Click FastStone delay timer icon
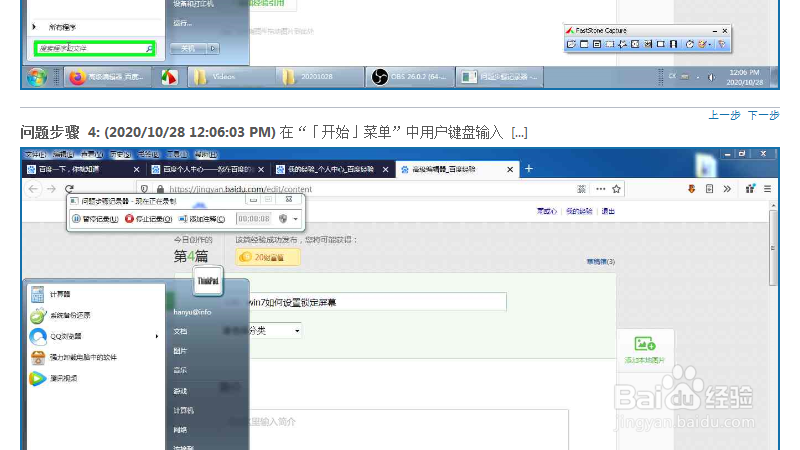 tap(690, 44)
